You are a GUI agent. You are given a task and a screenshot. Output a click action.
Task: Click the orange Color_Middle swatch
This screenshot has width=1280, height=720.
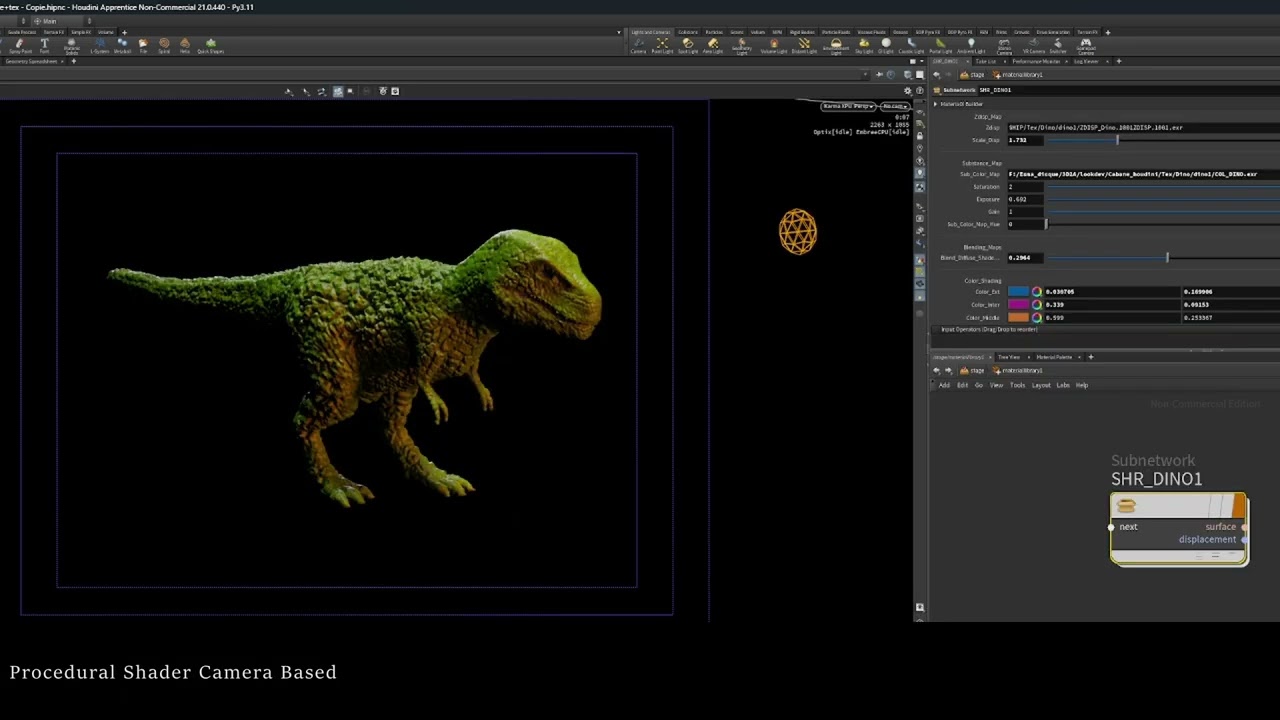pos(1018,317)
